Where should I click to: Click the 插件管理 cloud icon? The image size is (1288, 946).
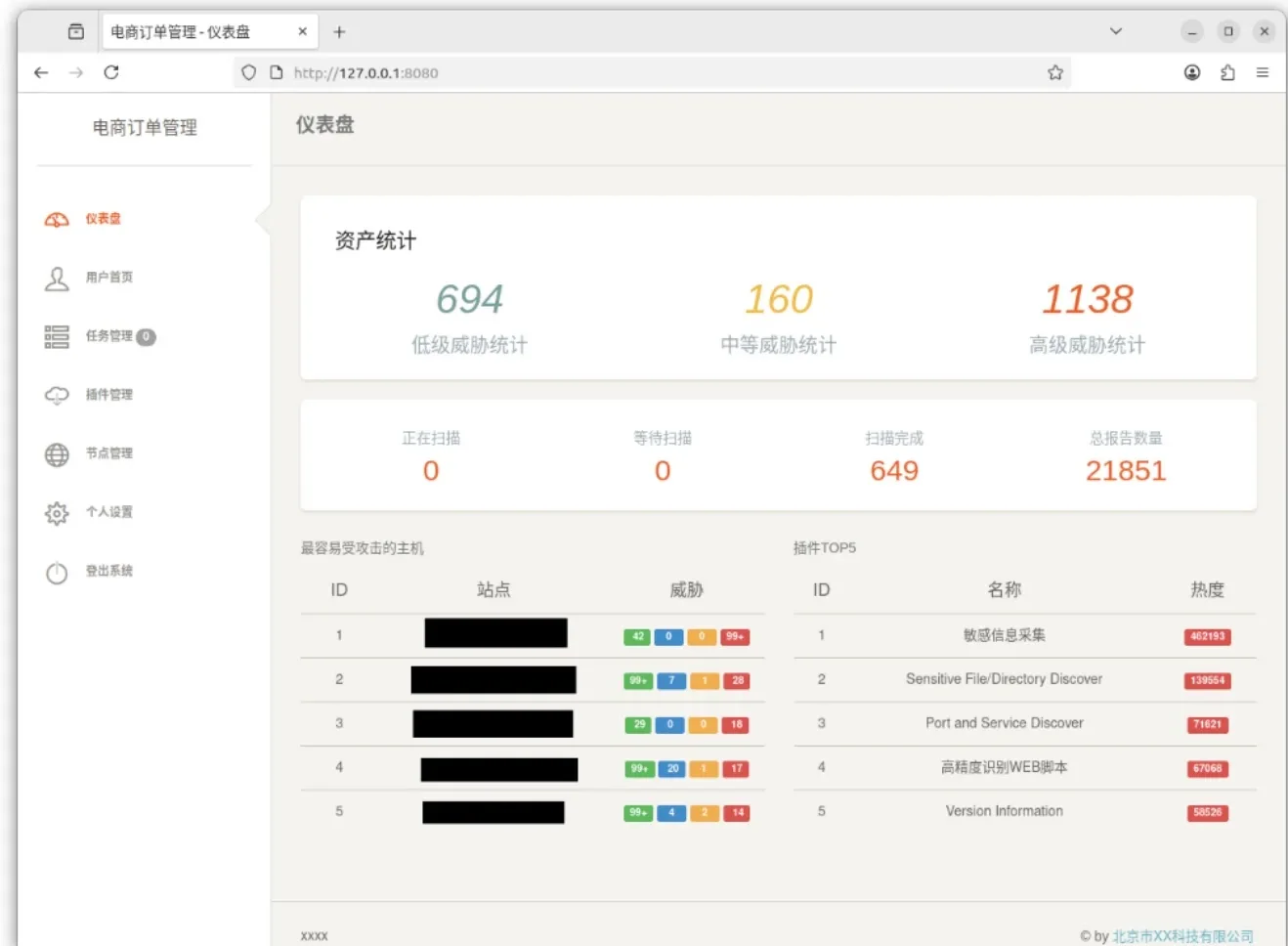57,395
